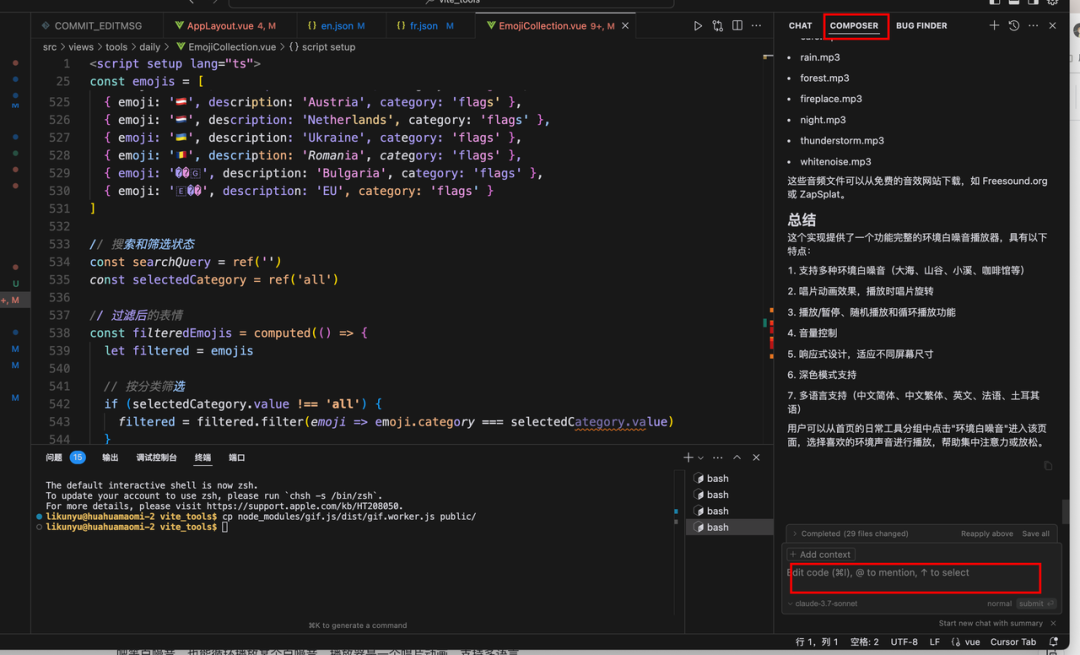Open editor More Actions ellipsis menu
The width and height of the screenshot is (1080, 655).
[x=756, y=25]
